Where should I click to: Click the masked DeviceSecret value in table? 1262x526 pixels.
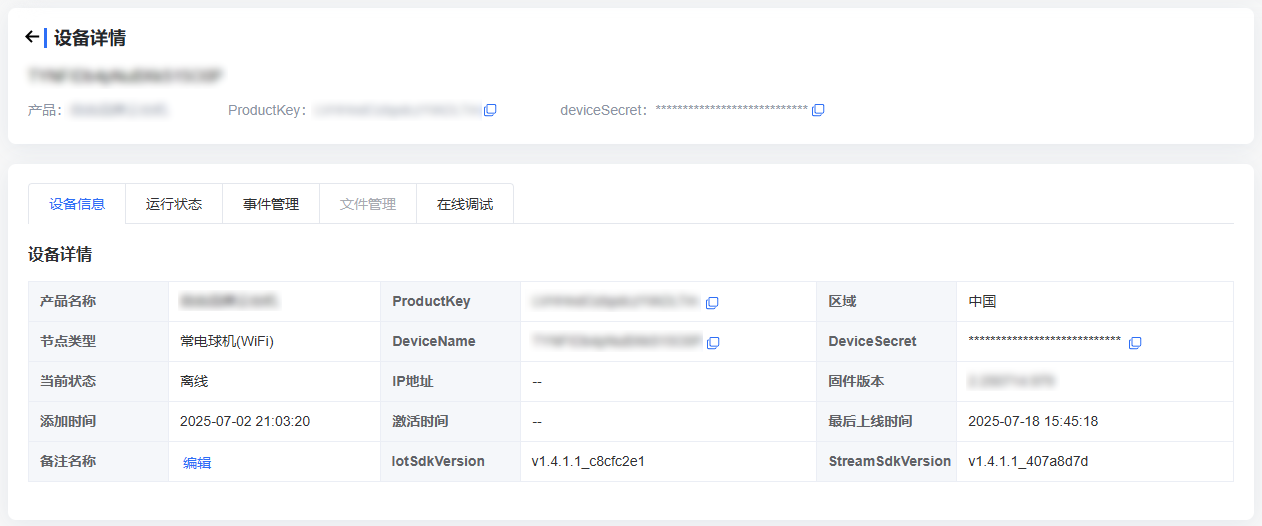(x=1044, y=341)
